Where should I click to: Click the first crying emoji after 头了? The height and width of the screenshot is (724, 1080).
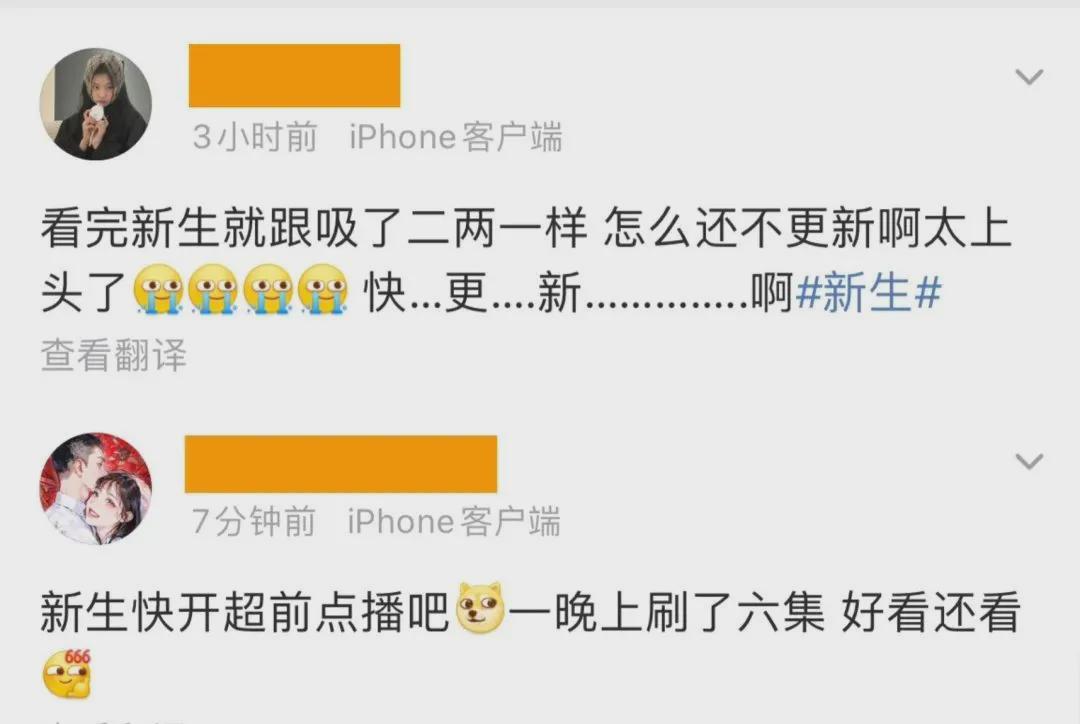158,289
